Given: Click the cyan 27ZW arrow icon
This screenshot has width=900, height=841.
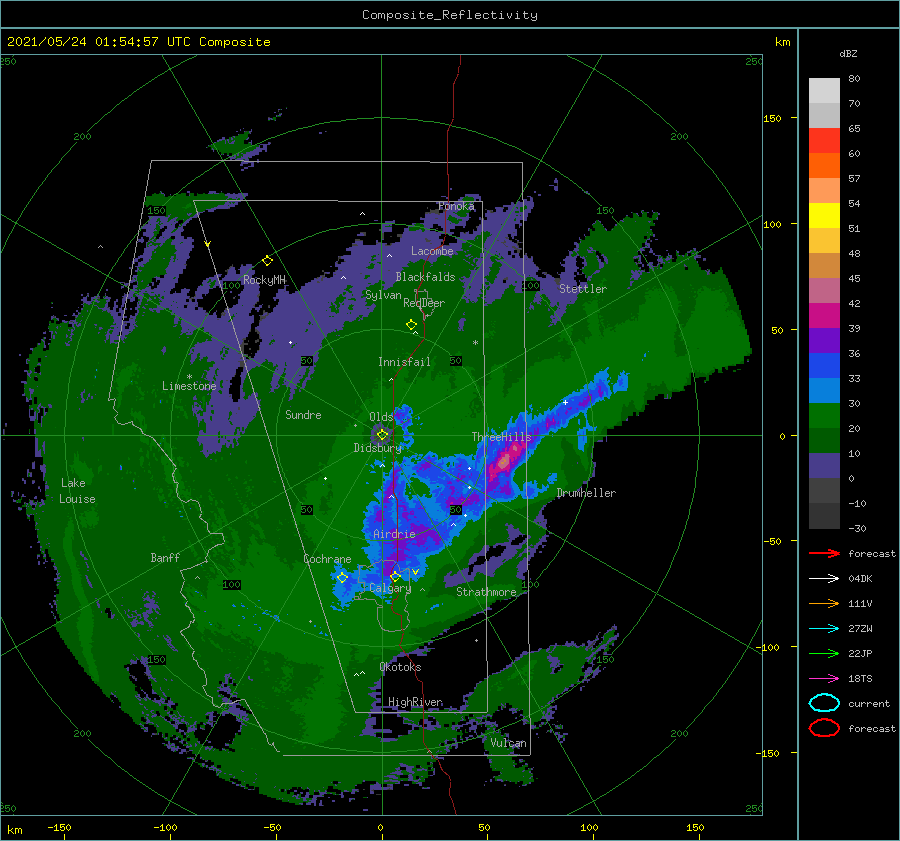Looking at the screenshot, I should click(x=824, y=629).
